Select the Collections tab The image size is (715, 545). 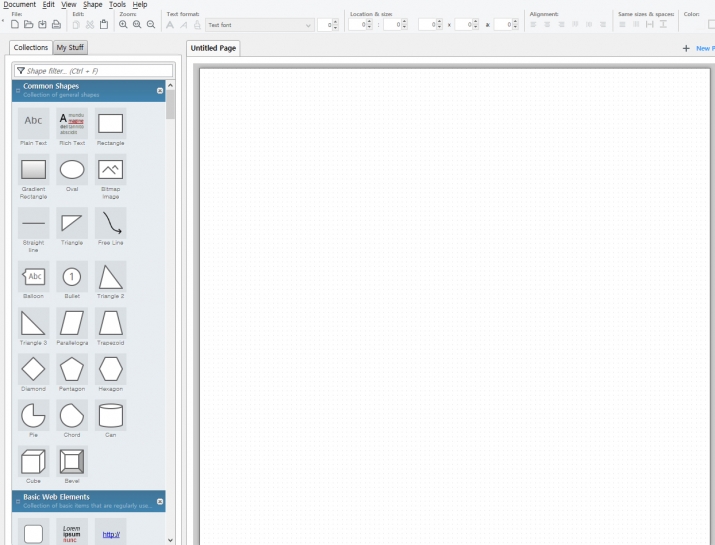[x=31, y=47]
